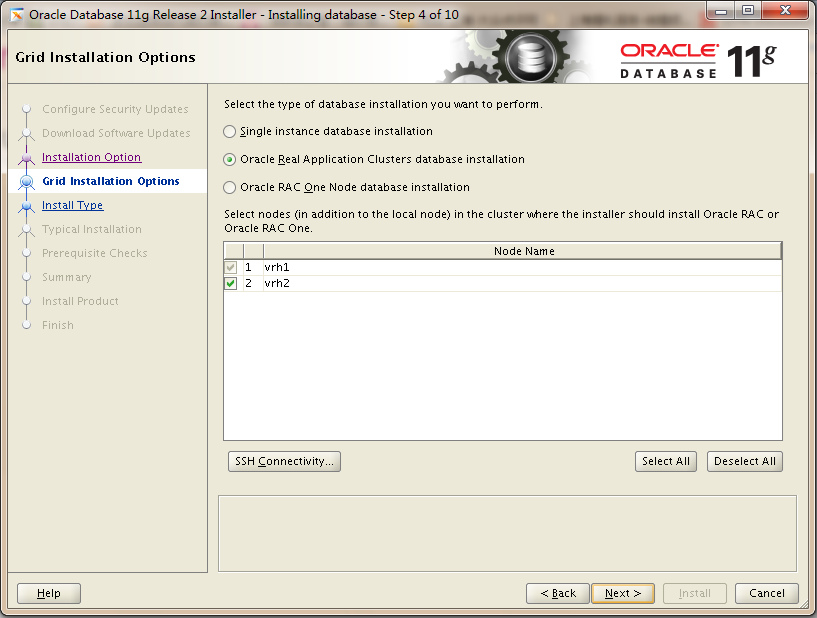The height and width of the screenshot is (618, 817).
Task: Click row number 1 in node table
Action: coord(249,267)
